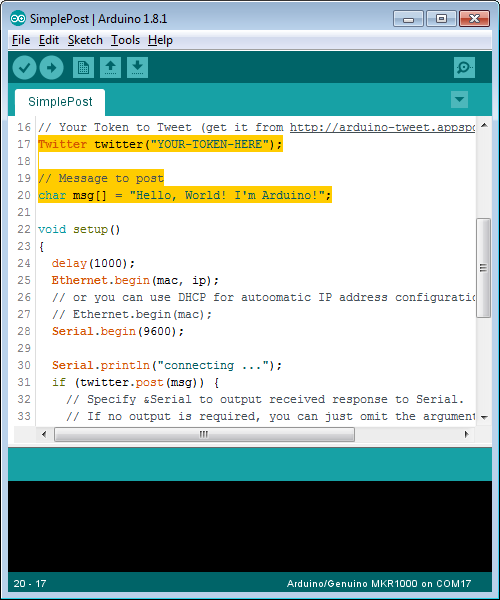Click "// Ethernet.begin(mac);" on line 27
The width and height of the screenshot is (500, 600).
pos(132,314)
